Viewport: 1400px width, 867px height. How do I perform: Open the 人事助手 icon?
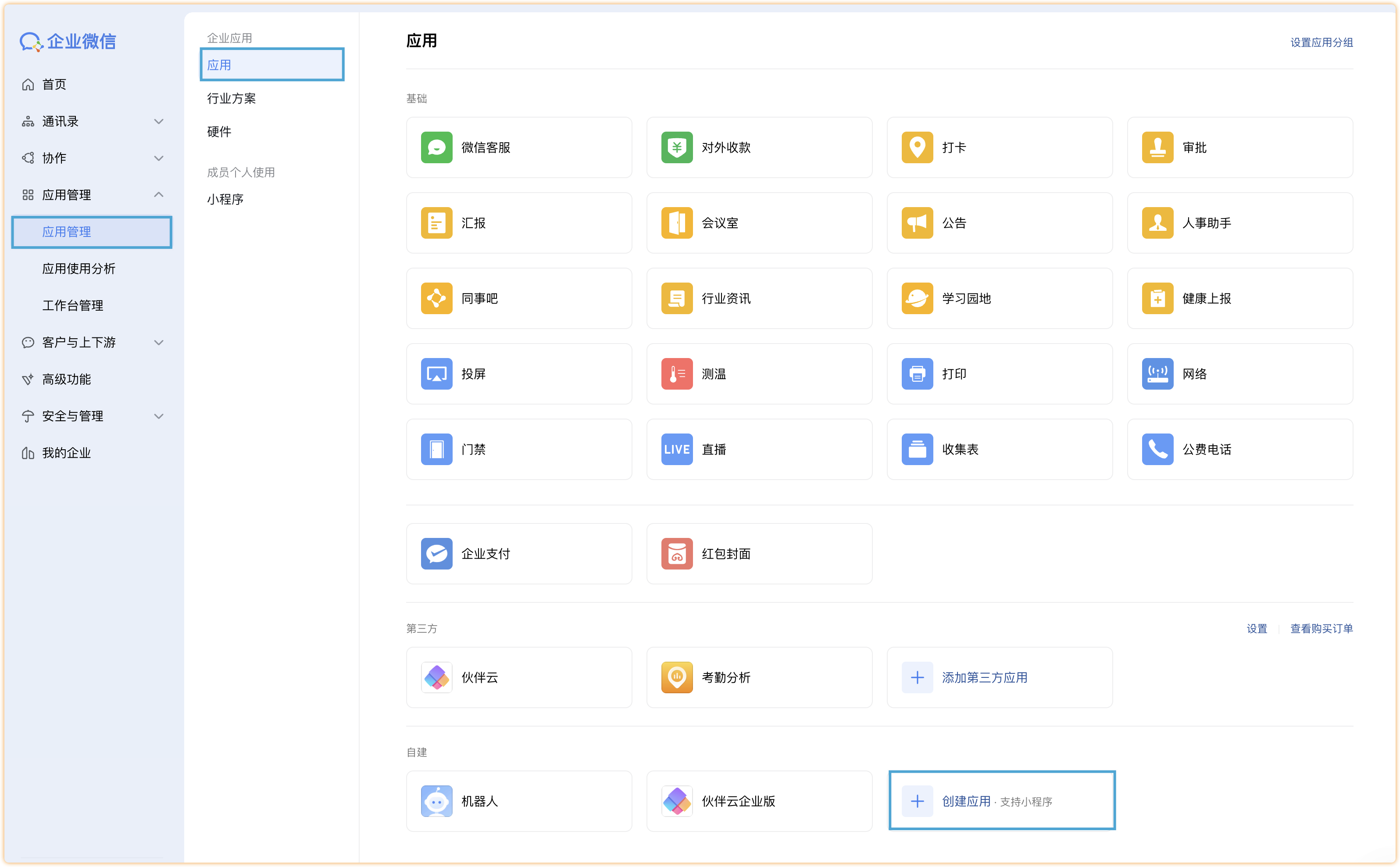point(1157,222)
